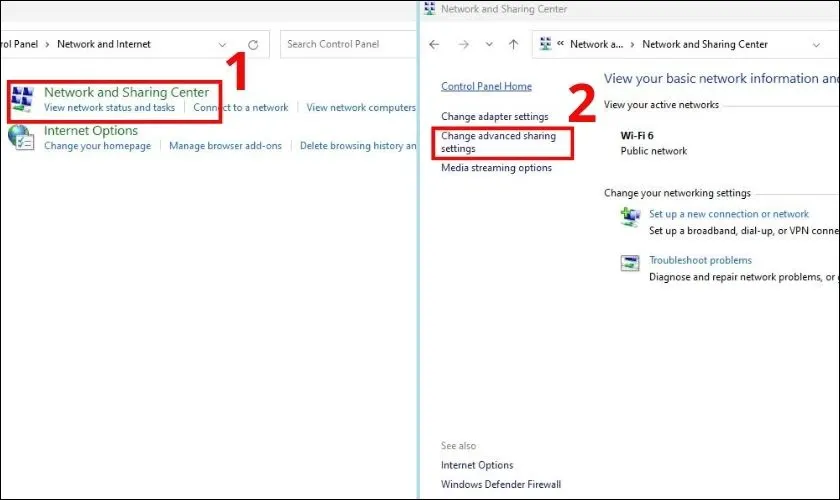Viewport: 840px width, 500px height.
Task: Click the Wi-Fi 6 network name
Action: (x=637, y=136)
